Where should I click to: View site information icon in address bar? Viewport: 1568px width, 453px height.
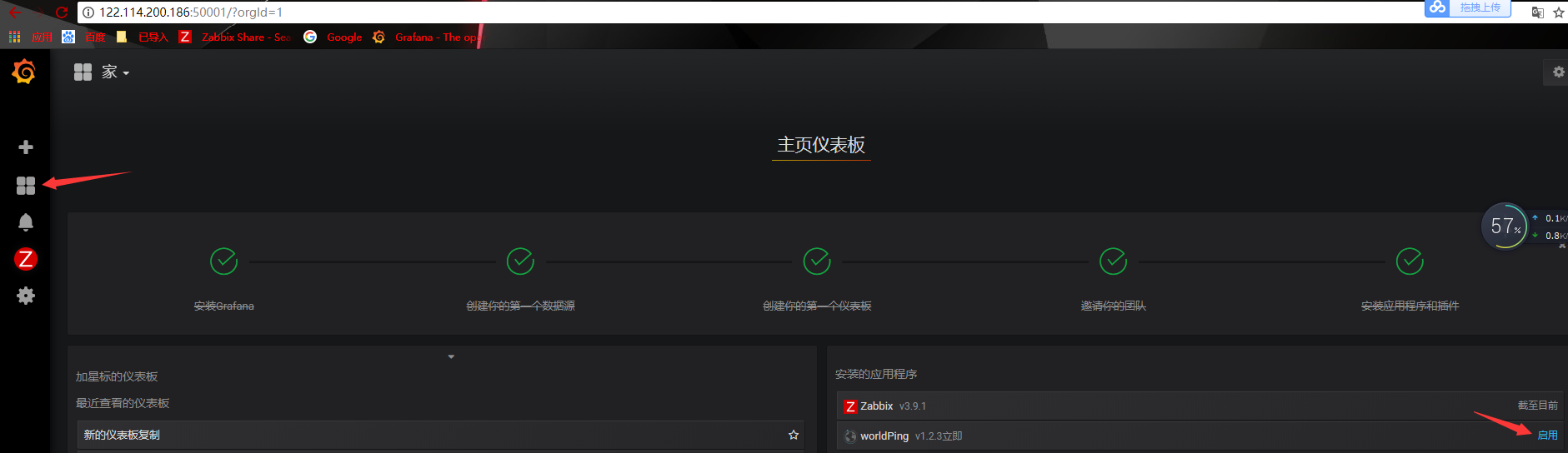(x=88, y=12)
